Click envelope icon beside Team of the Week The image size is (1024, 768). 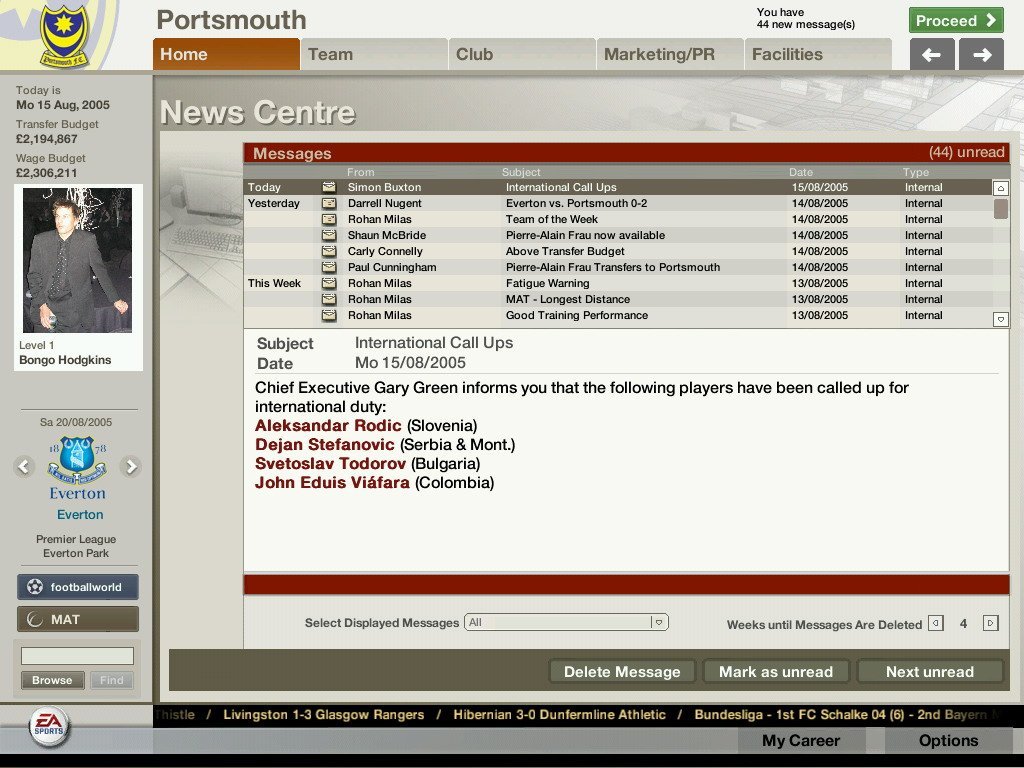(x=329, y=219)
